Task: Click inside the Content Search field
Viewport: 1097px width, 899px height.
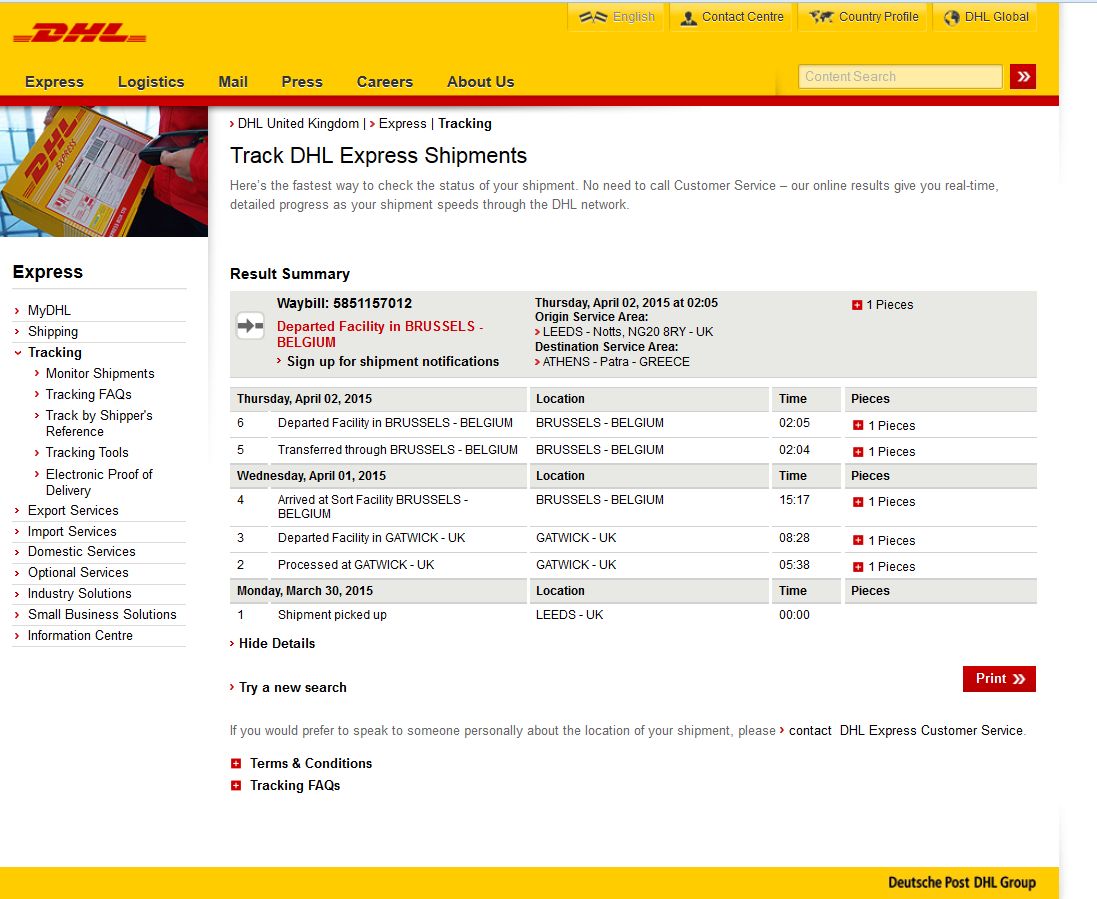Action: [900, 76]
